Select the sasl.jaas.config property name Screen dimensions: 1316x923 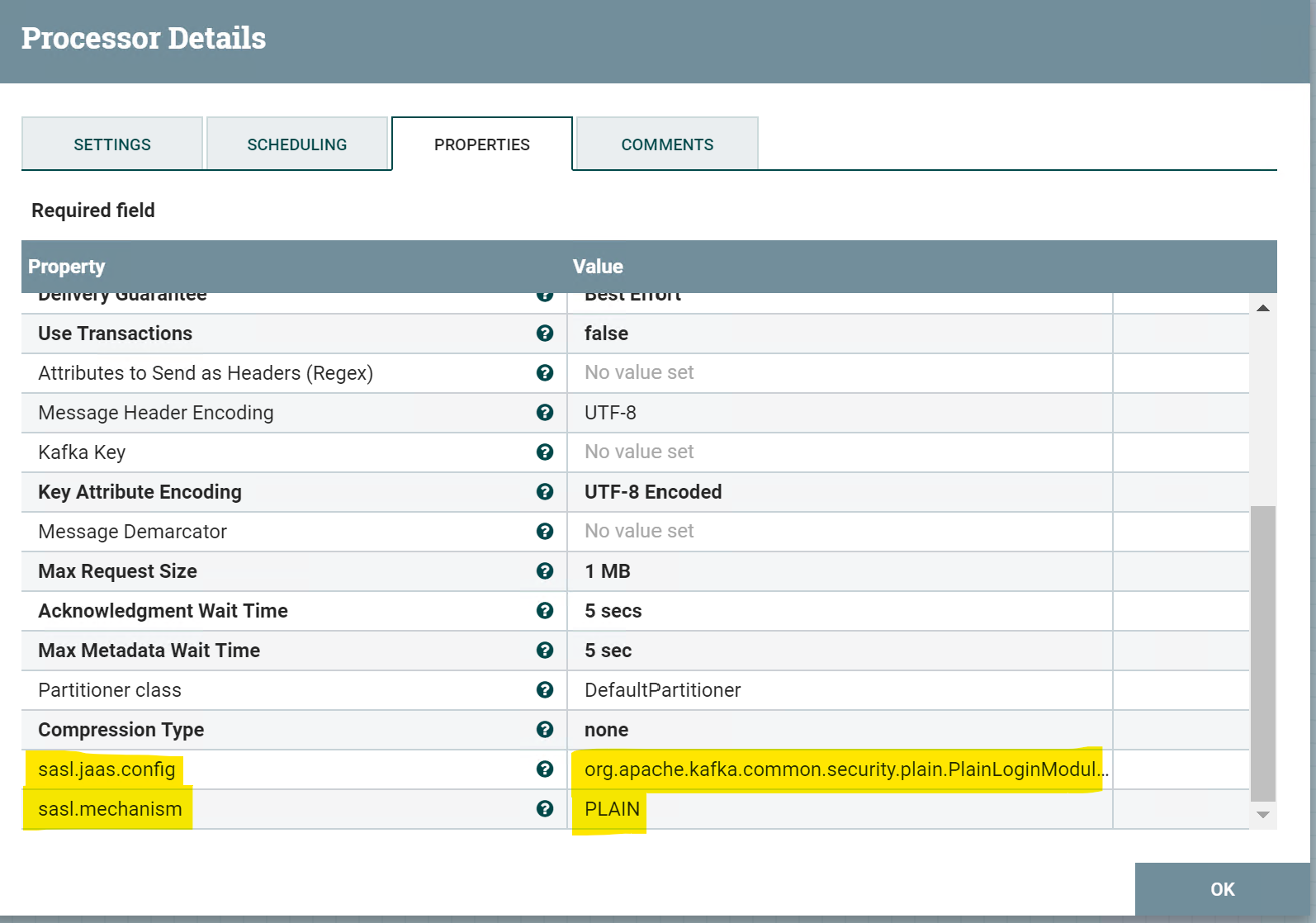tap(107, 769)
